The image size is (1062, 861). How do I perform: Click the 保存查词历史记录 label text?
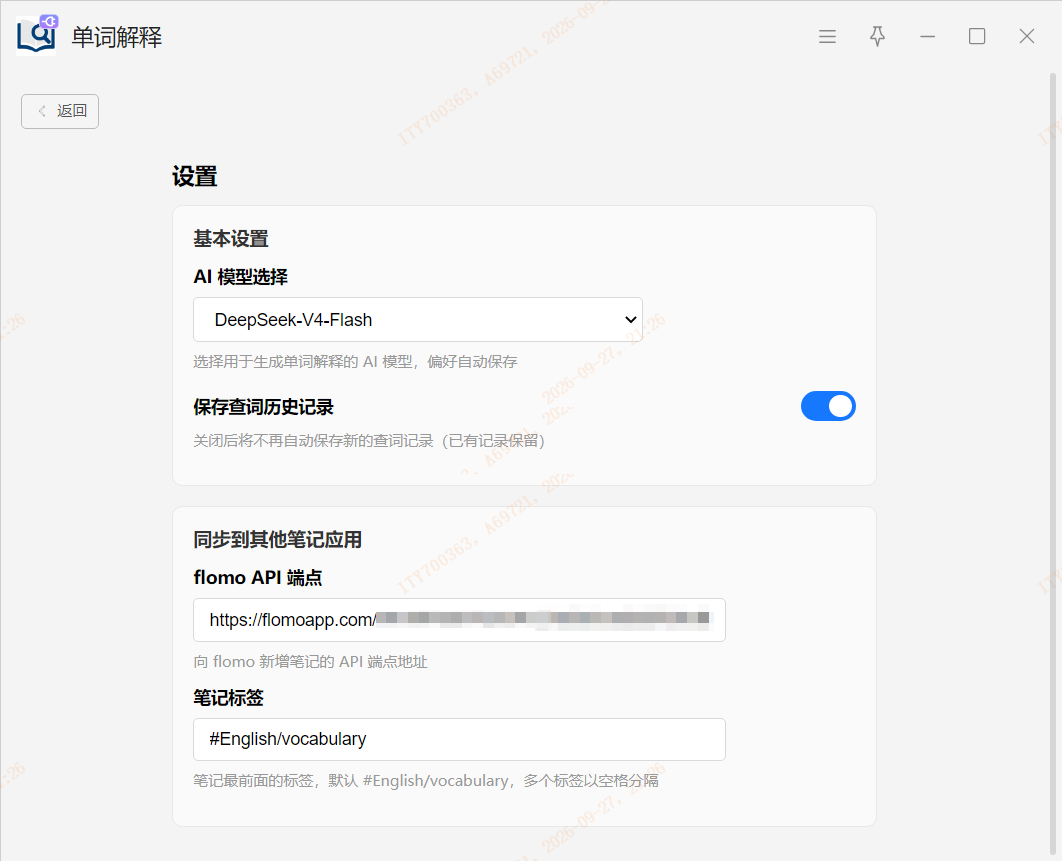263,407
